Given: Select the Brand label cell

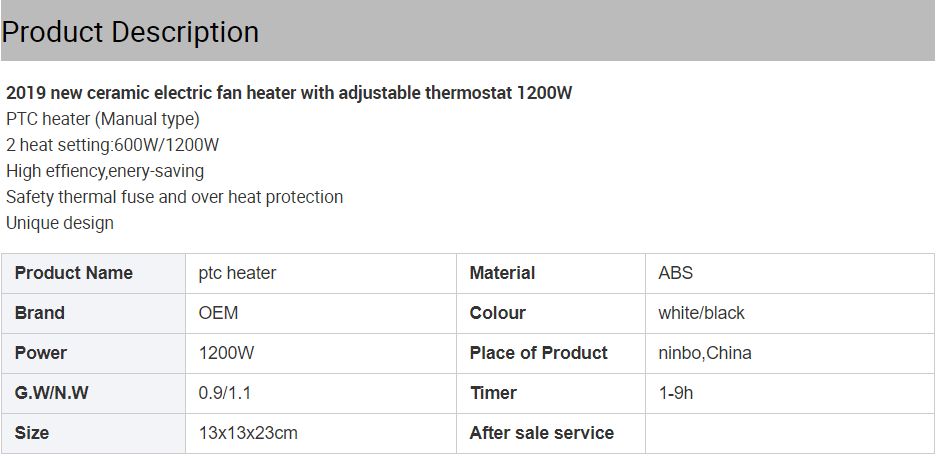Looking at the screenshot, I should 94,313.
